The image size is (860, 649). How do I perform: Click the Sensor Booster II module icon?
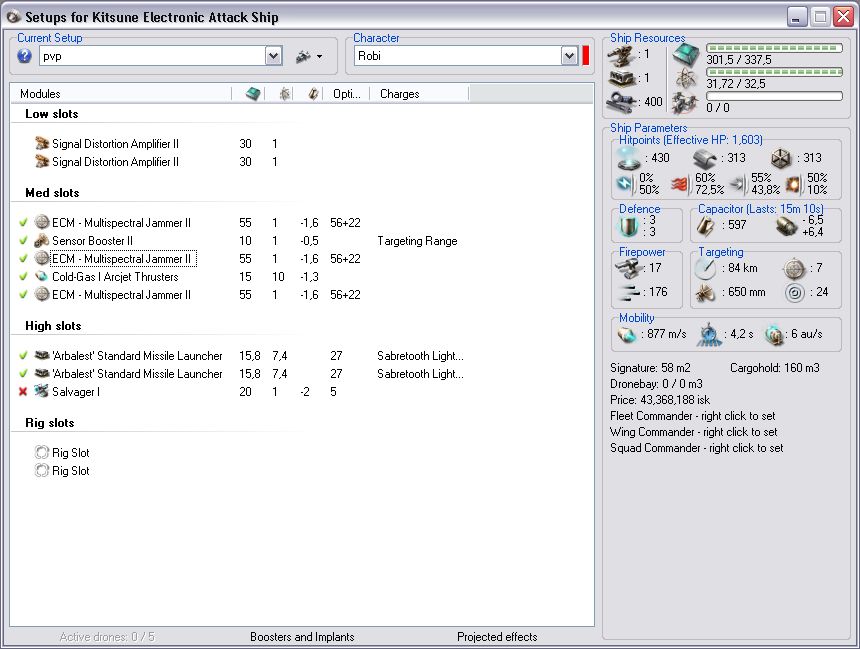click(42, 241)
